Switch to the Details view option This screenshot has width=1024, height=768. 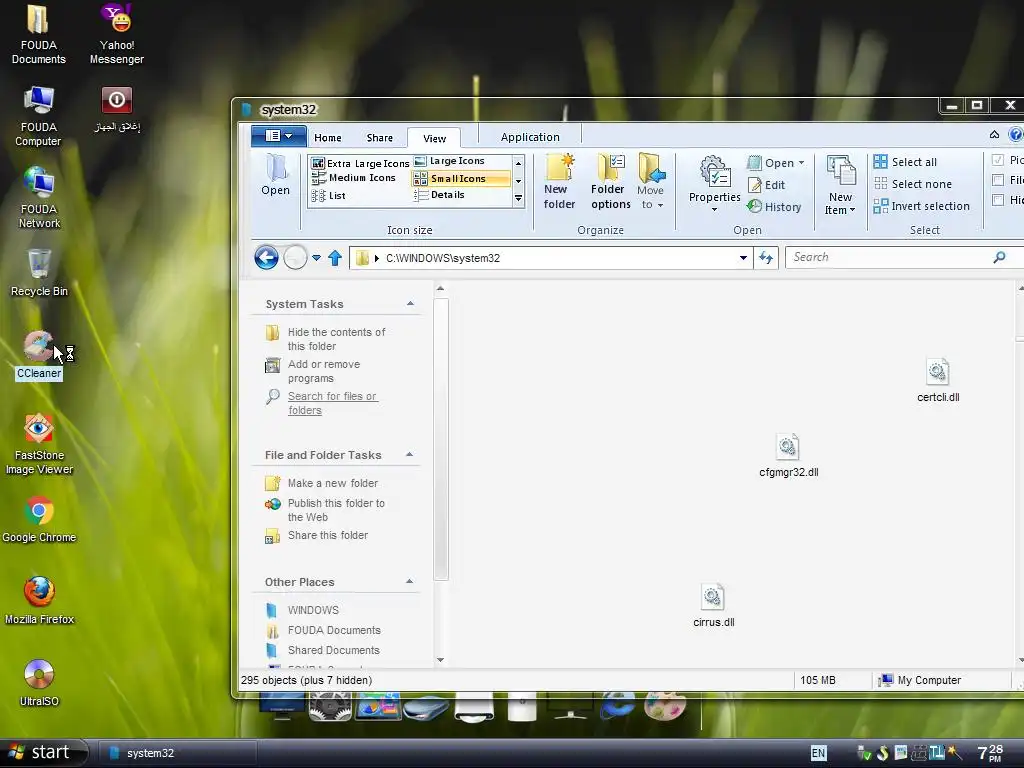coord(440,195)
